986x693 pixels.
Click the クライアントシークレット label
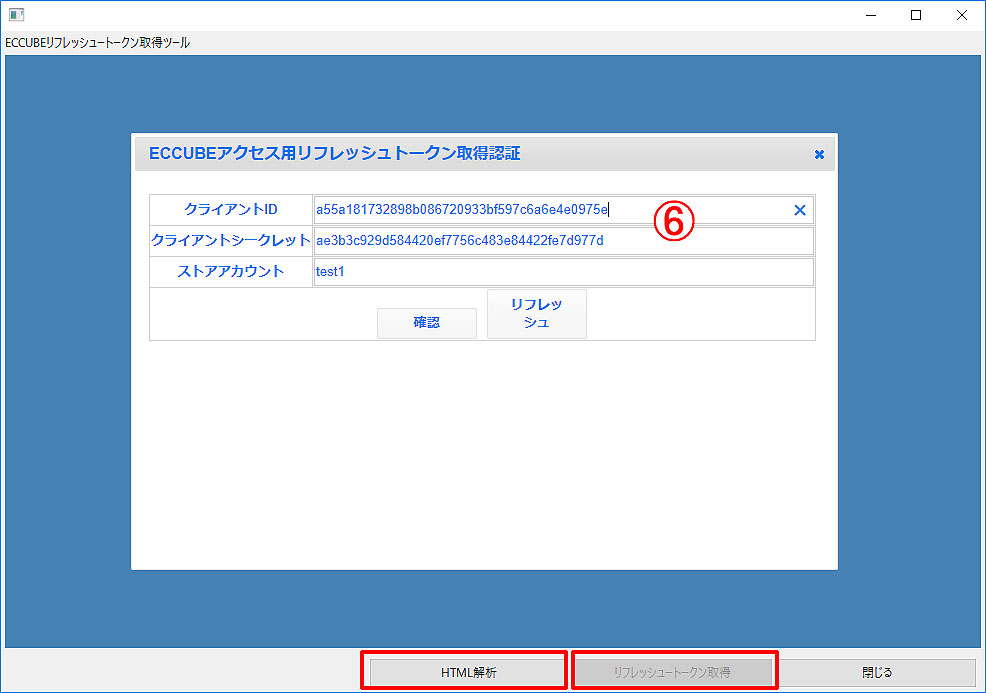point(231,240)
